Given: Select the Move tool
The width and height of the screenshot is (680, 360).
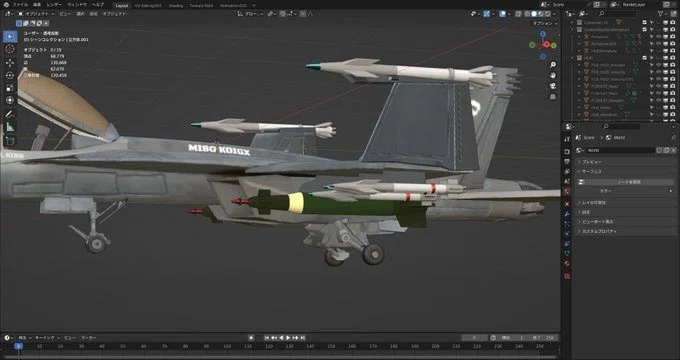Looking at the screenshot, I should (10, 63).
